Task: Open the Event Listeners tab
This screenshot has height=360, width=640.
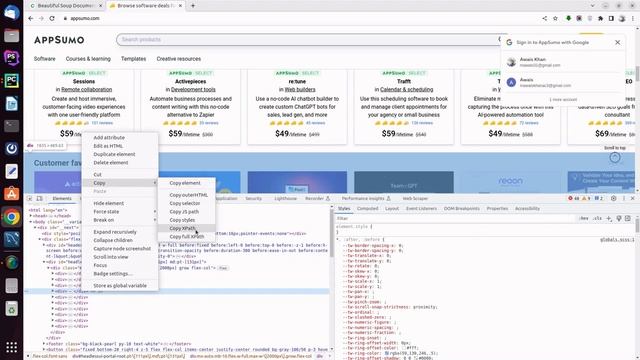Action: coord(421,209)
